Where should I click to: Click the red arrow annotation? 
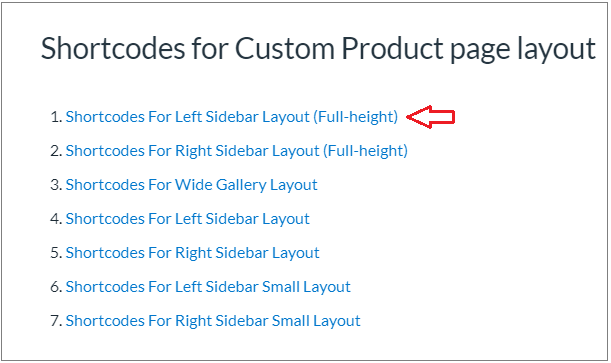coord(431,117)
